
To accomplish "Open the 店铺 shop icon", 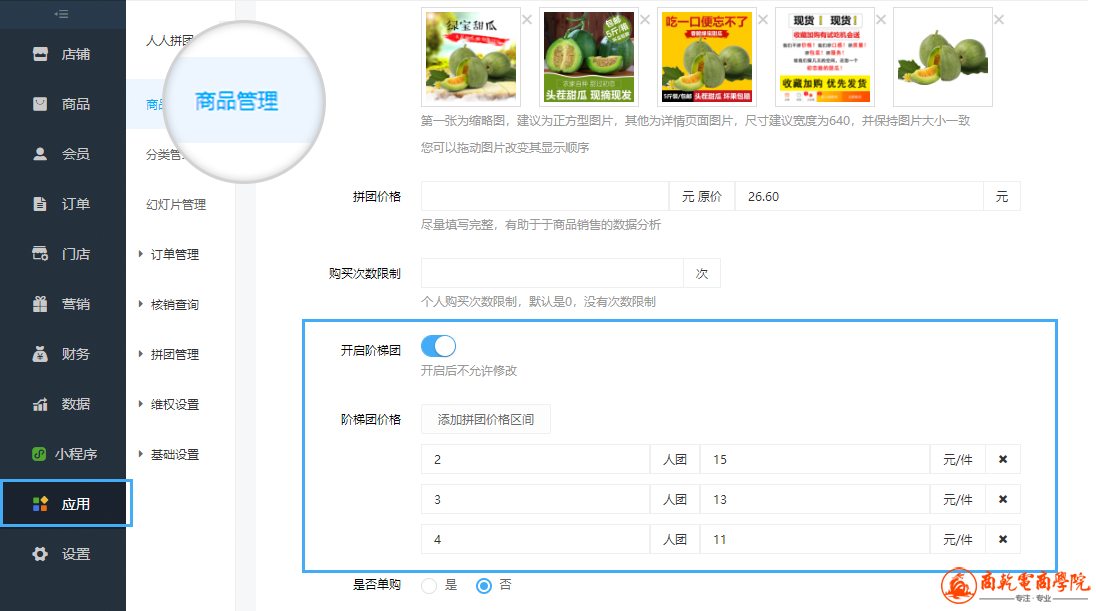I will (x=41, y=54).
